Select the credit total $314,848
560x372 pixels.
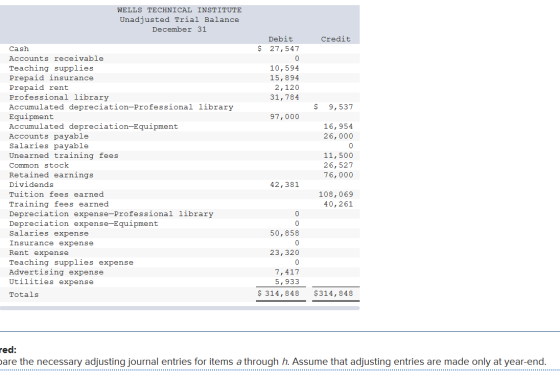tap(333, 294)
